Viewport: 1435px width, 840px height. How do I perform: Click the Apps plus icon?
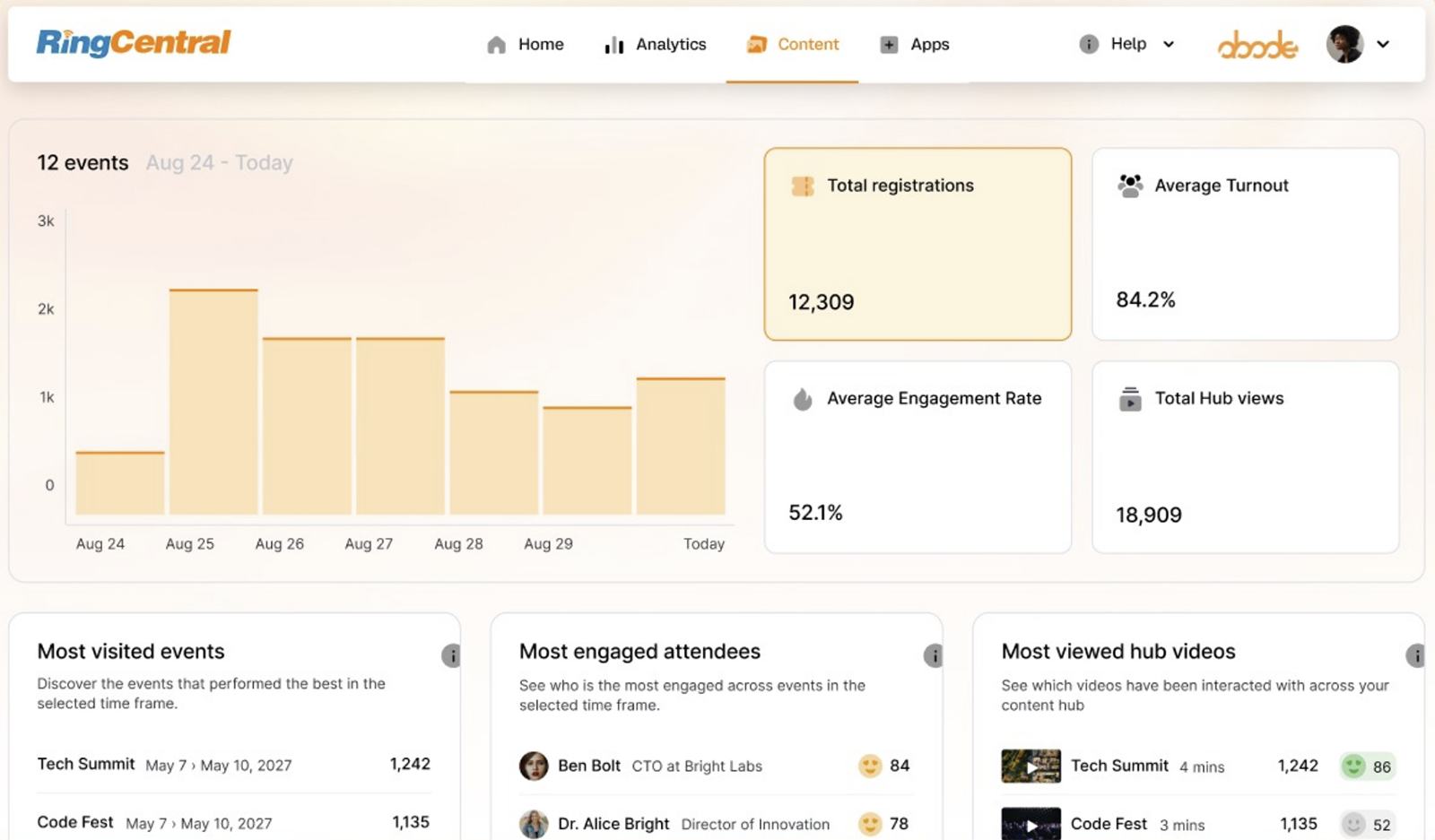click(x=889, y=45)
